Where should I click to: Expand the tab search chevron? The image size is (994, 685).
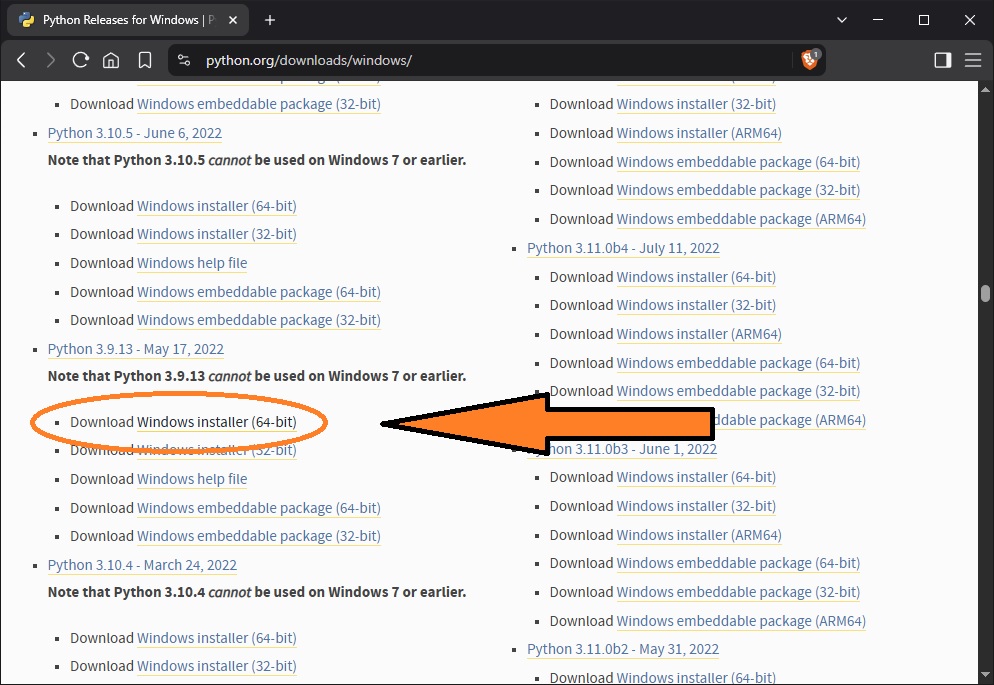pyautogui.click(x=842, y=20)
